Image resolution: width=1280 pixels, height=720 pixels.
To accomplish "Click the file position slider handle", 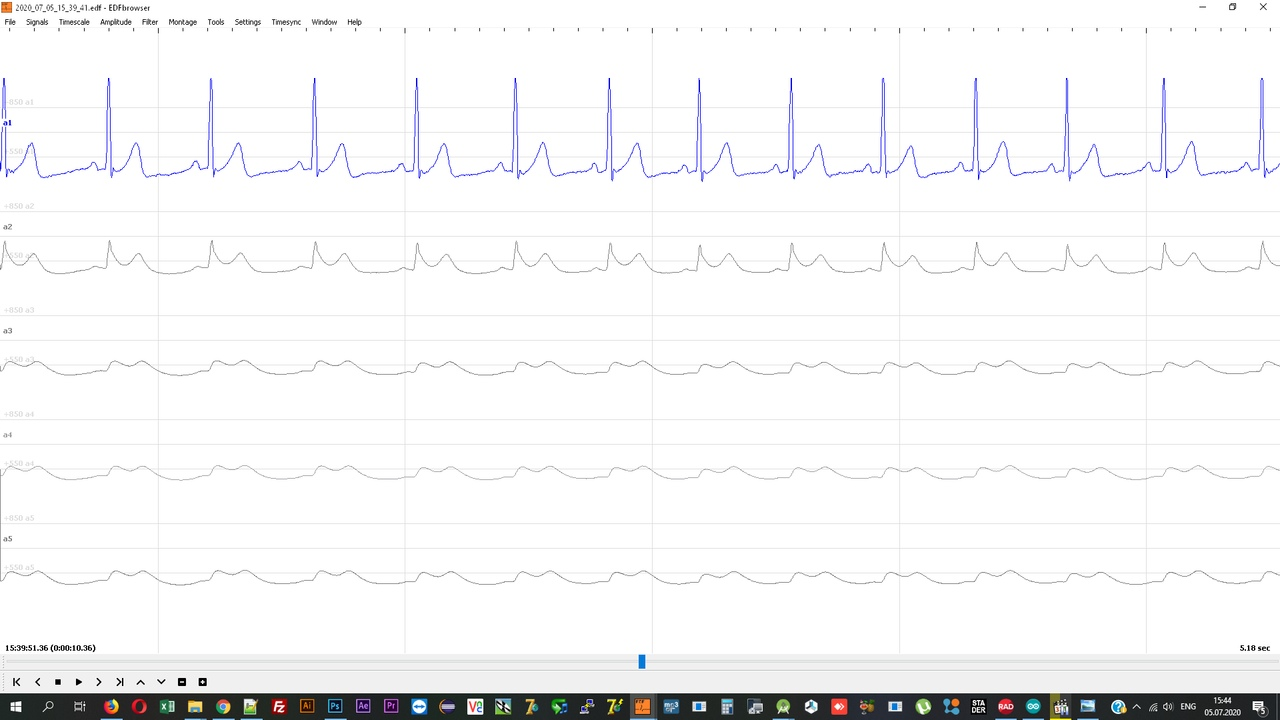I will tap(642, 662).
